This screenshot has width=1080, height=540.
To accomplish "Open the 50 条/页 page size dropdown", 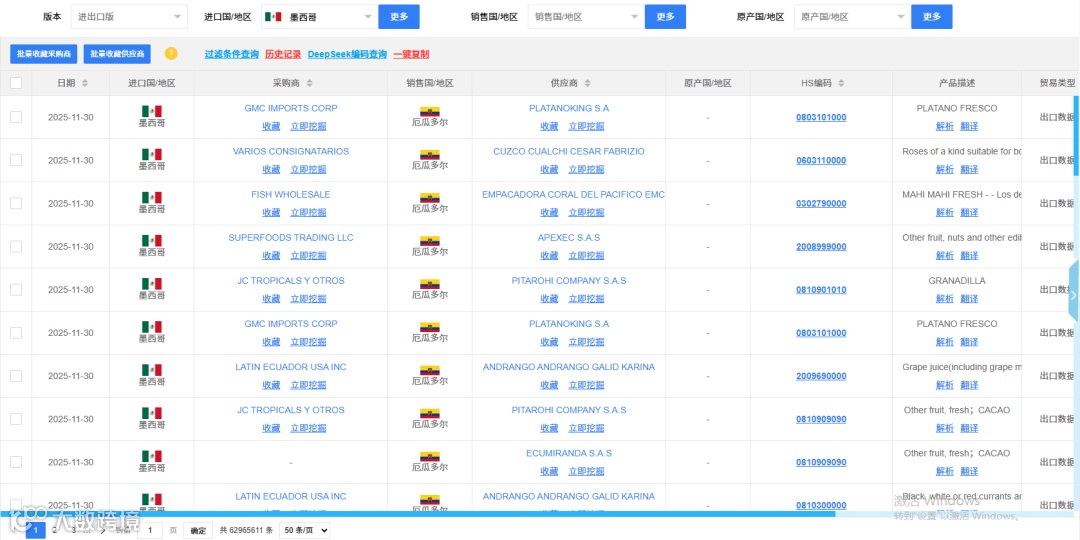I will click(x=304, y=530).
